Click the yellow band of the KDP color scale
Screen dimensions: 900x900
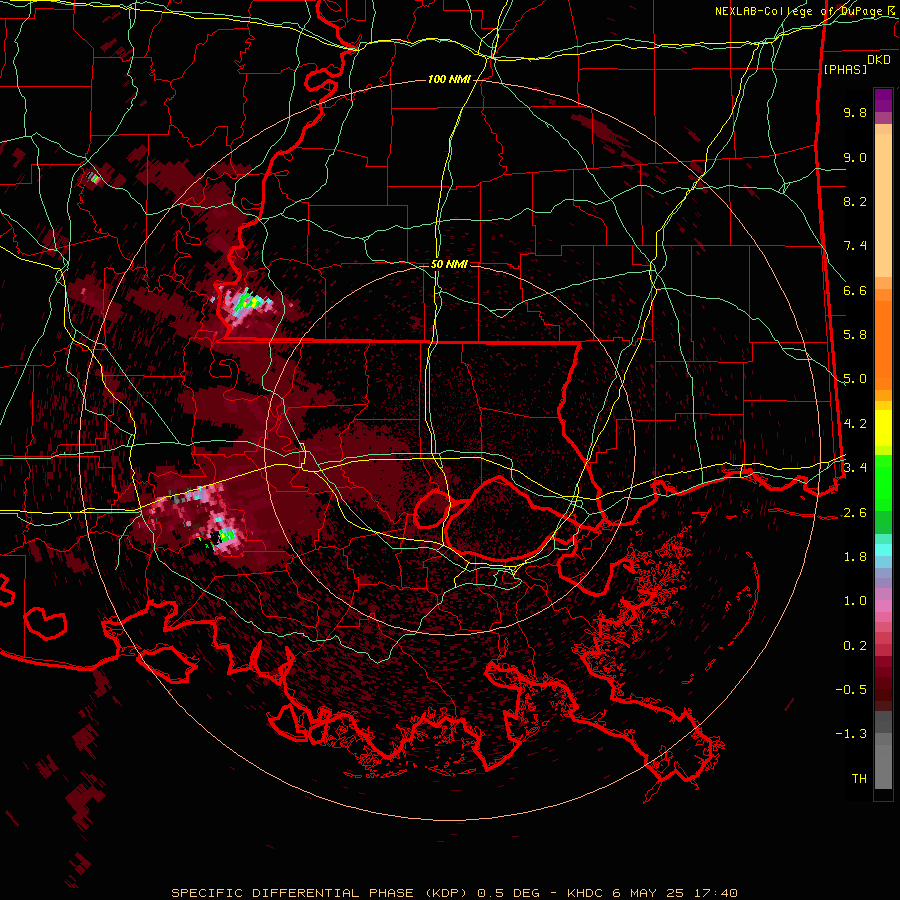click(x=883, y=428)
